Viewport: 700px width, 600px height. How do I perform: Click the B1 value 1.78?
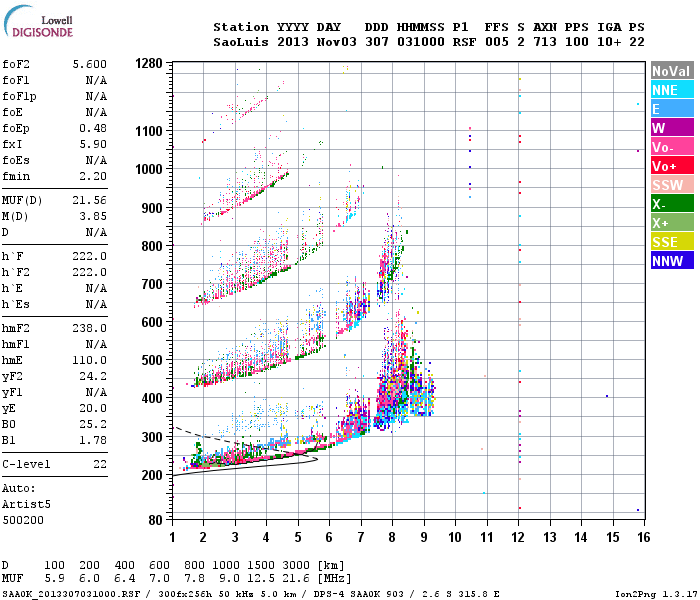coord(93,440)
